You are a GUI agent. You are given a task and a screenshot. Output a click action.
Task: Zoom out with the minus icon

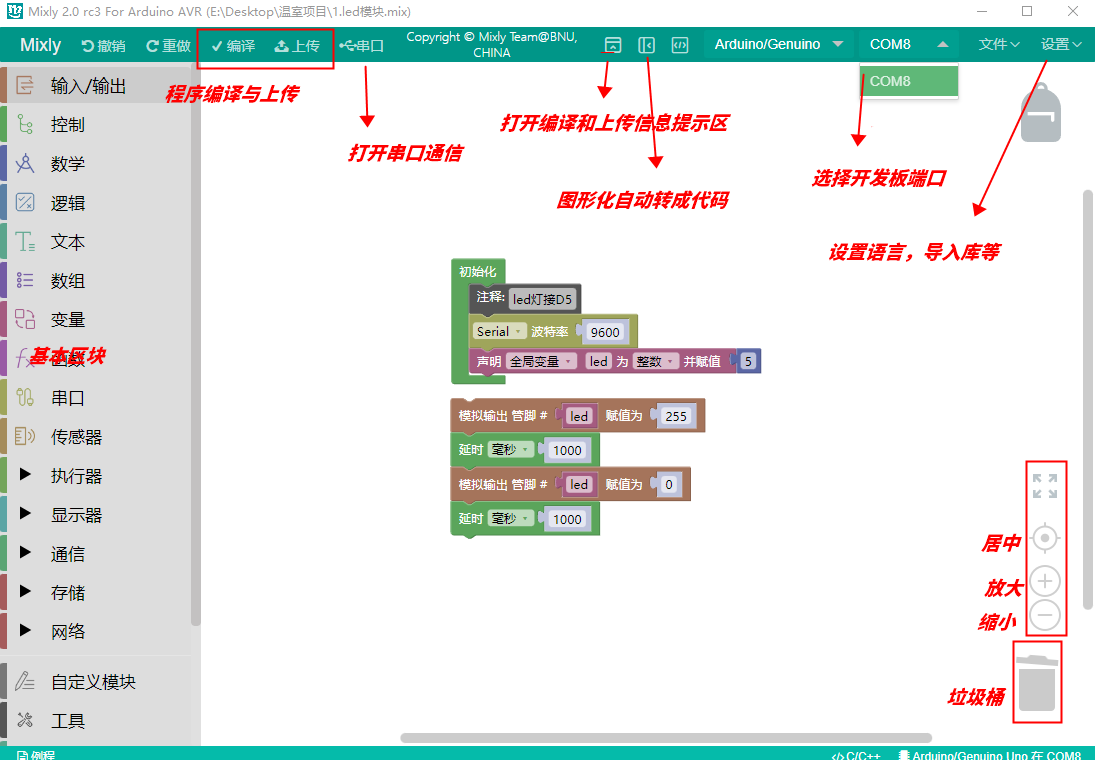click(x=1044, y=615)
